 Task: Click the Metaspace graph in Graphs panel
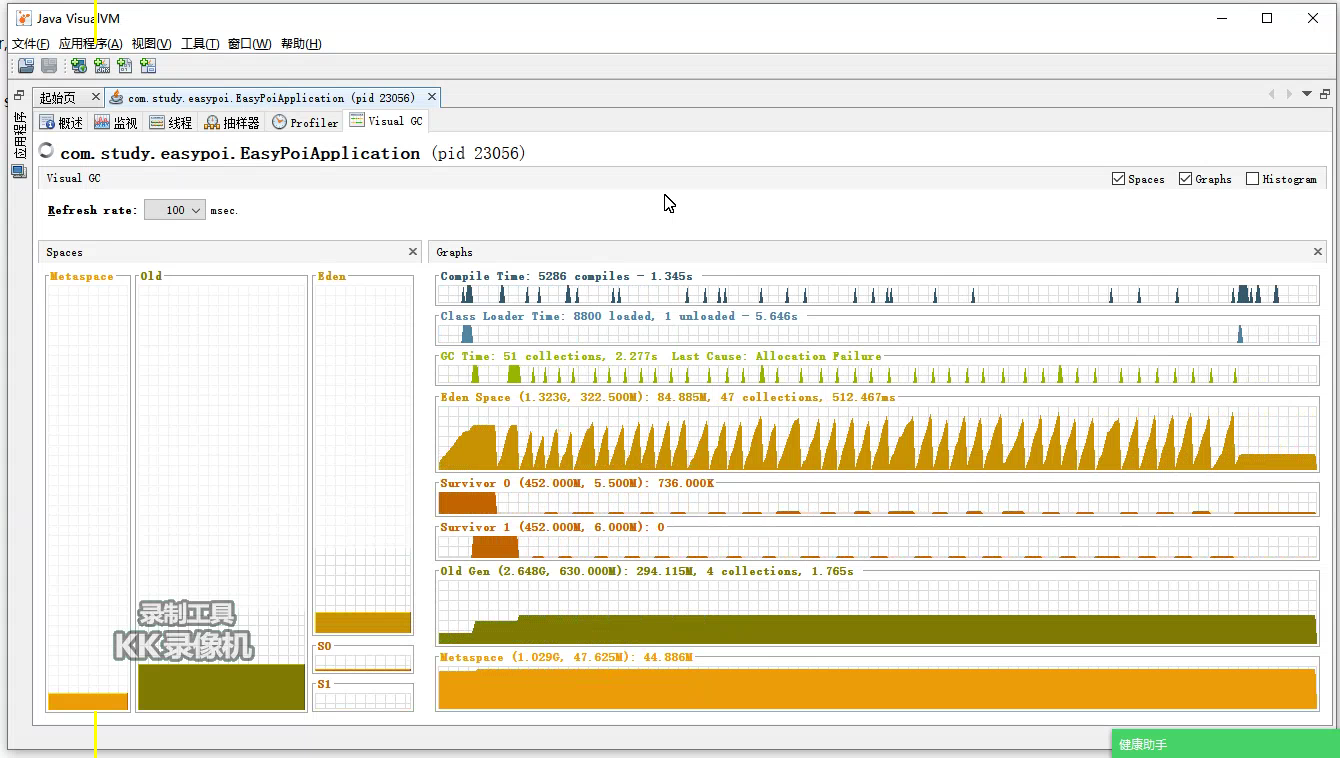click(x=877, y=687)
